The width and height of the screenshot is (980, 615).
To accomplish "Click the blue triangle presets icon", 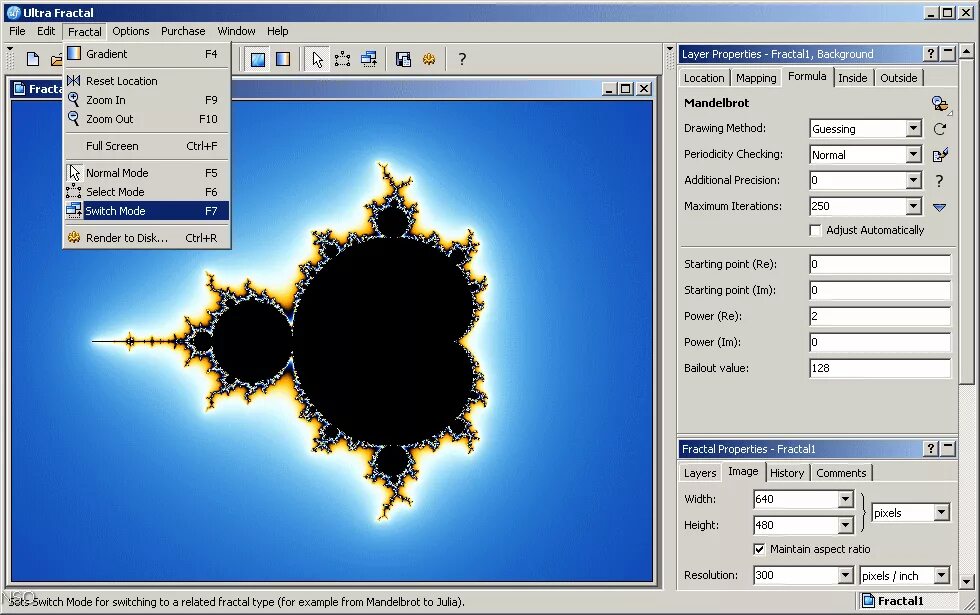I will (939, 207).
